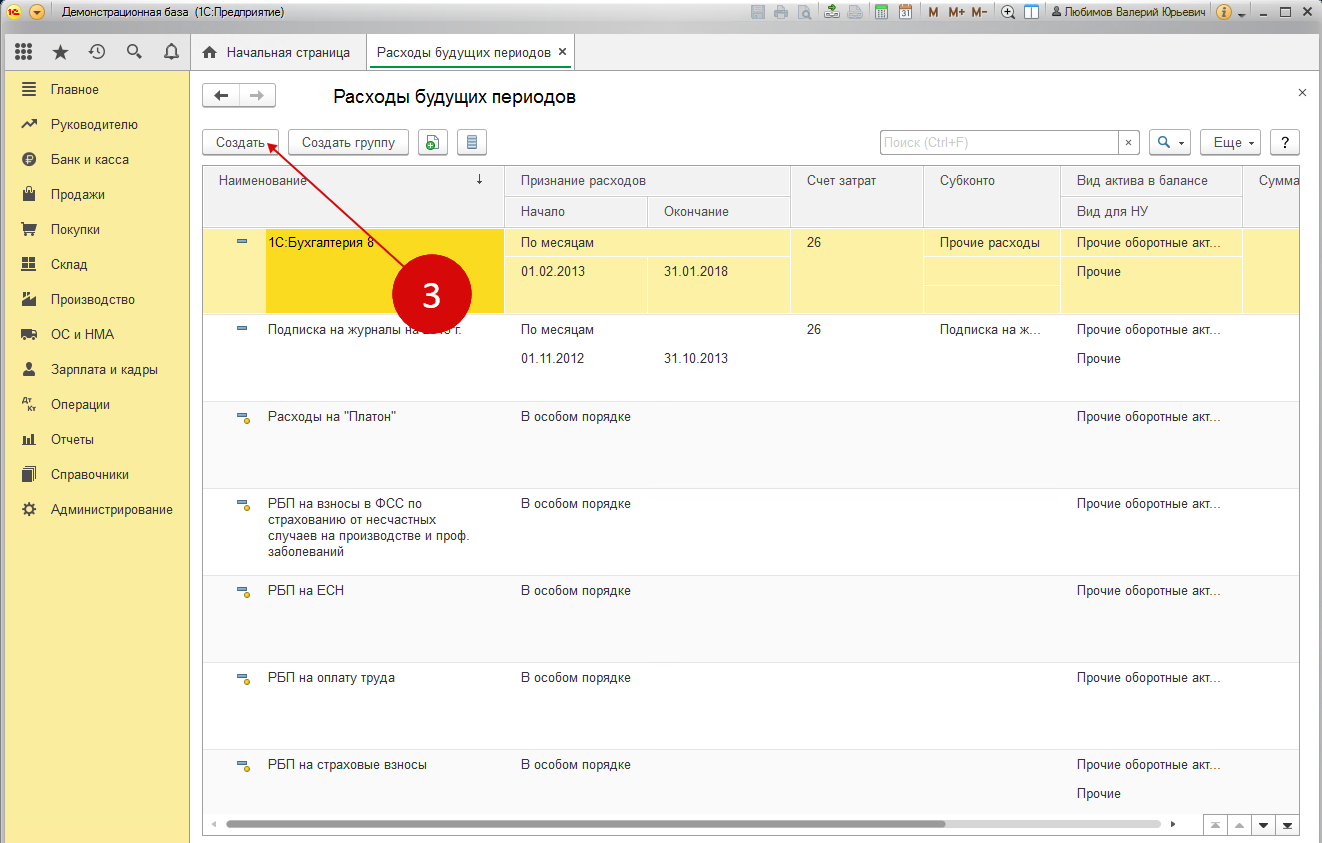Open the Отчеты section

(x=95, y=439)
